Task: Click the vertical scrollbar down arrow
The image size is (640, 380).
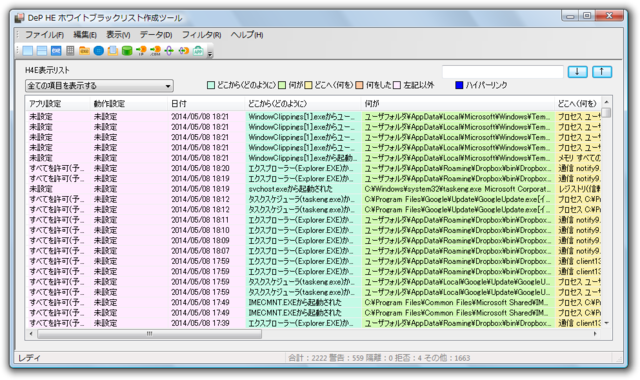Action: point(607,323)
